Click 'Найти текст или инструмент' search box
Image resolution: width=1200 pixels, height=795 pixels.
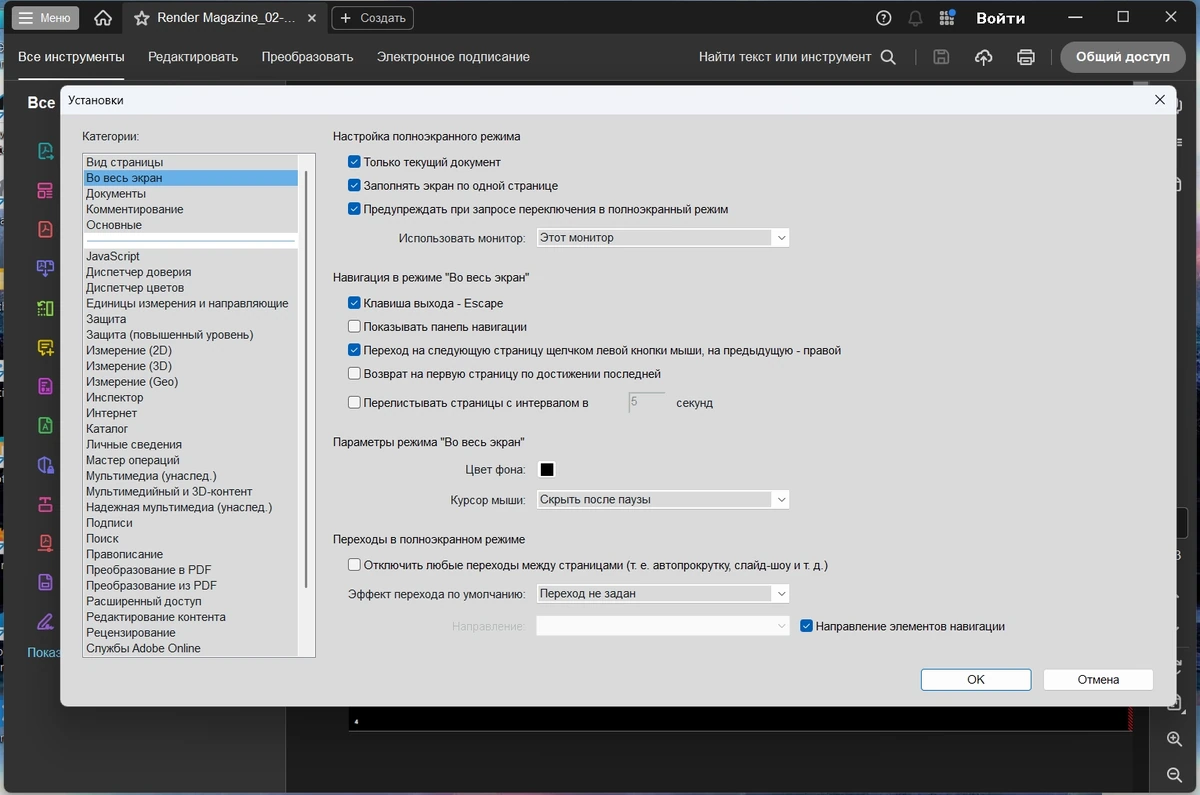pyautogui.click(x=785, y=57)
